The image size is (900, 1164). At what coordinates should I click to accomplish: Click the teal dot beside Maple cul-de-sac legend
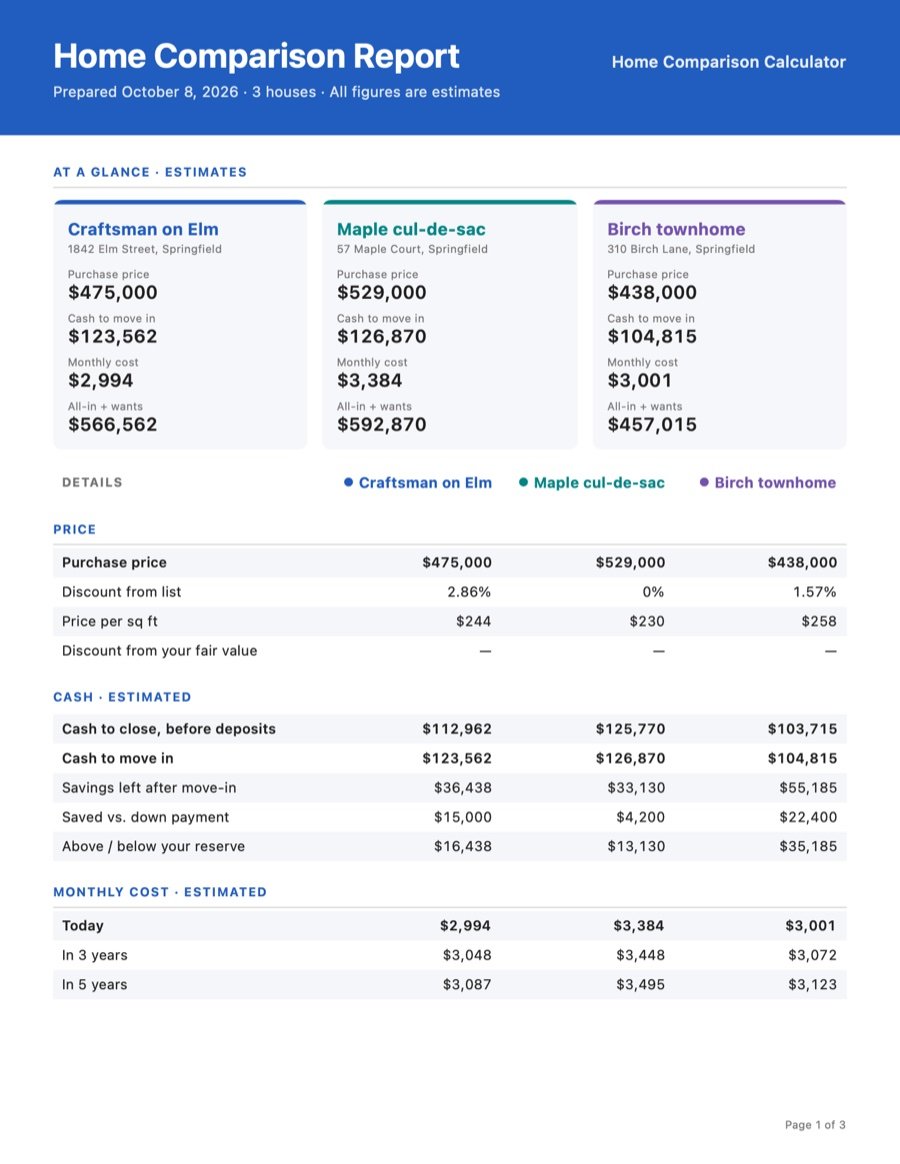pyautogui.click(x=524, y=483)
